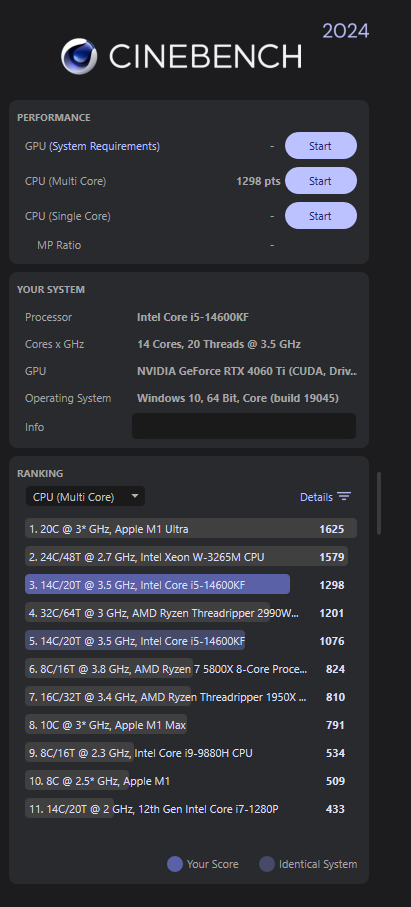The width and height of the screenshot is (411, 907).
Task: Click into the Info text field
Action: (x=244, y=426)
